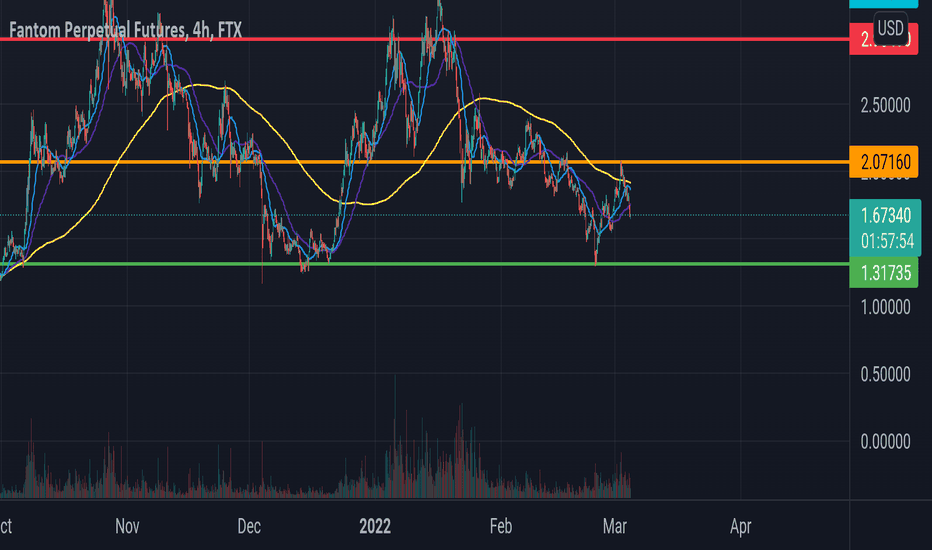Click the Feb label on time axis
The height and width of the screenshot is (550, 932).
[x=501, y=526]
